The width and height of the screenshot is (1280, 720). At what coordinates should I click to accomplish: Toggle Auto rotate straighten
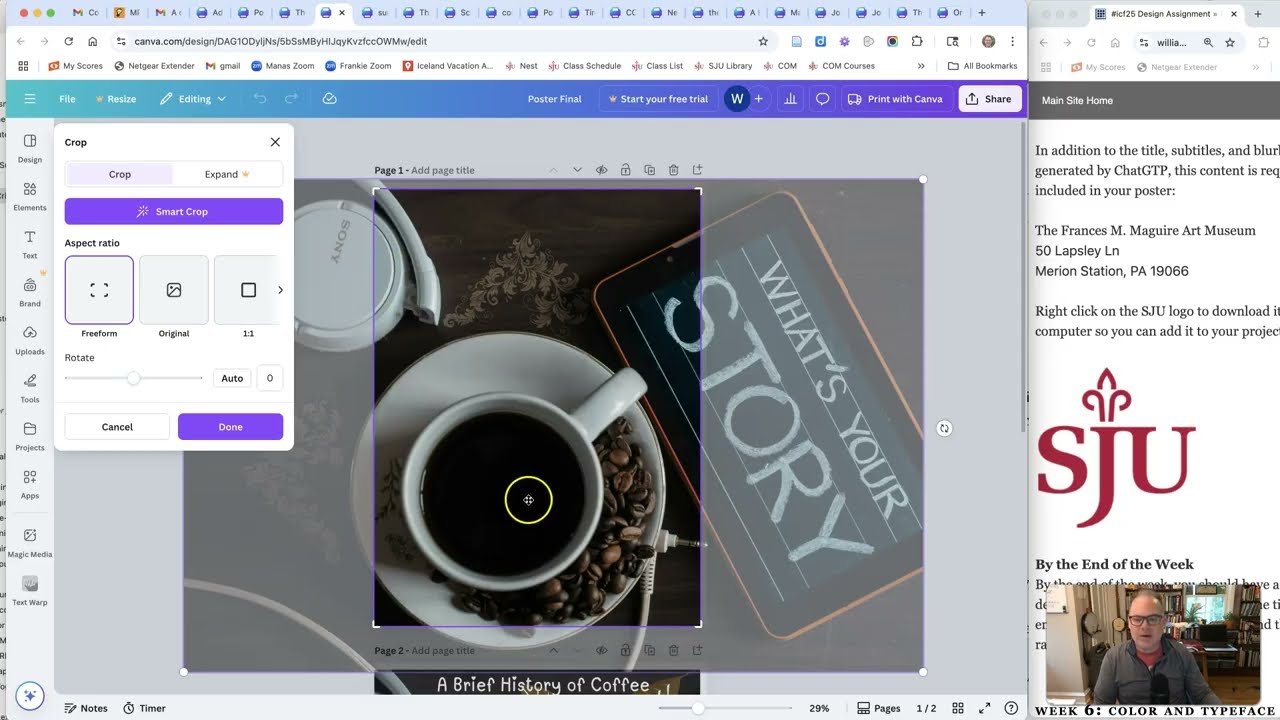point(232,378)
